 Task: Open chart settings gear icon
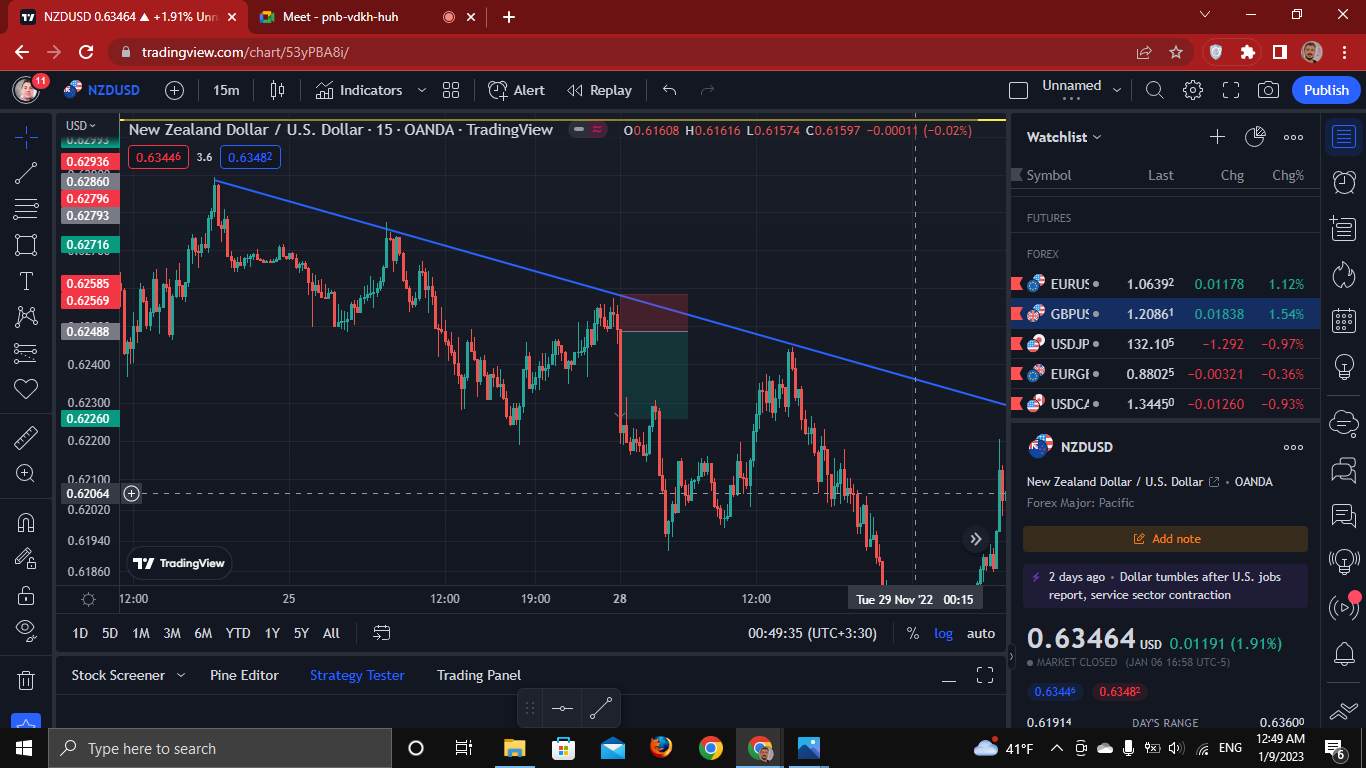(x=1192, y=90)
